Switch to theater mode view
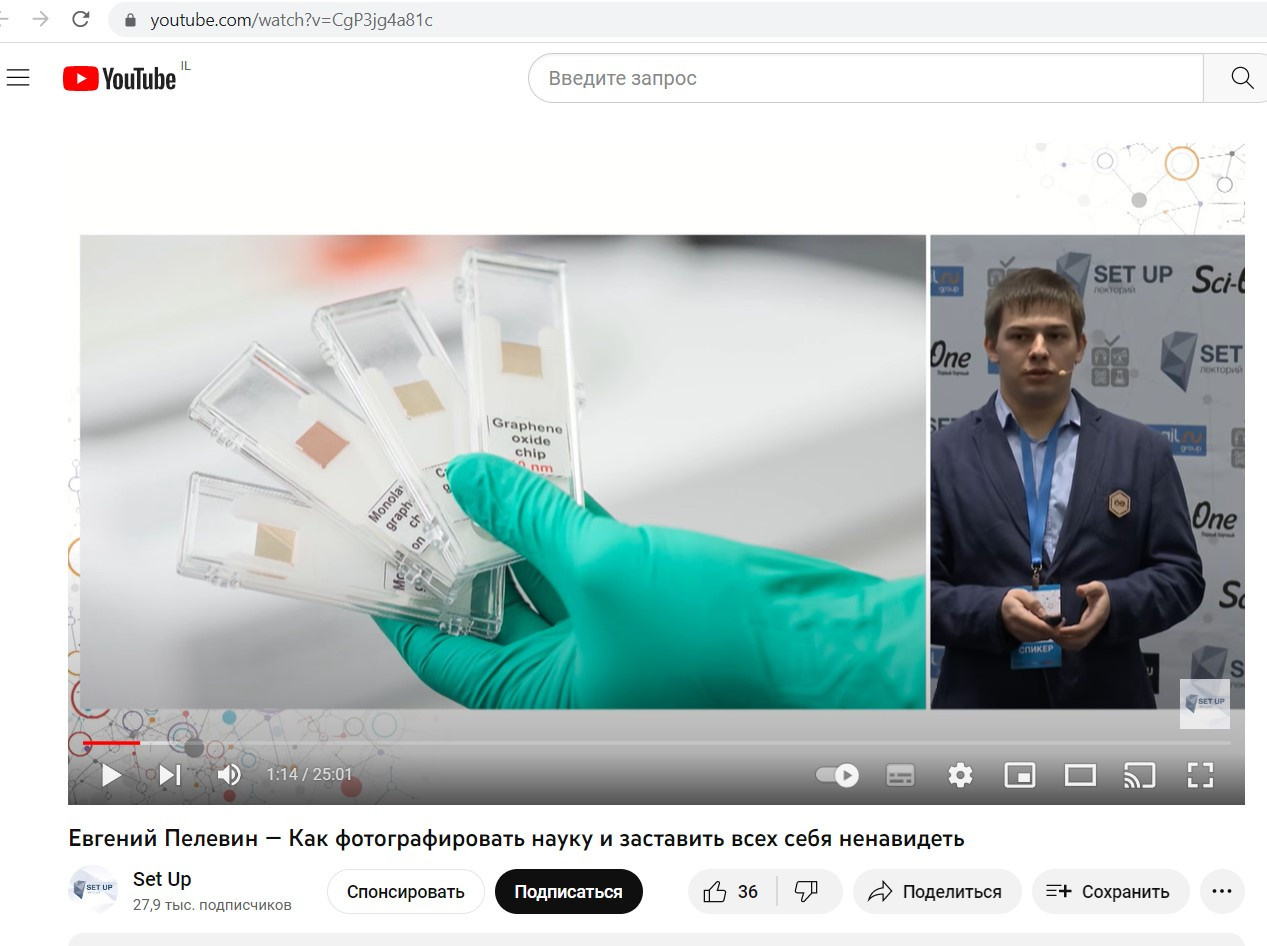 click(1080, 775)
